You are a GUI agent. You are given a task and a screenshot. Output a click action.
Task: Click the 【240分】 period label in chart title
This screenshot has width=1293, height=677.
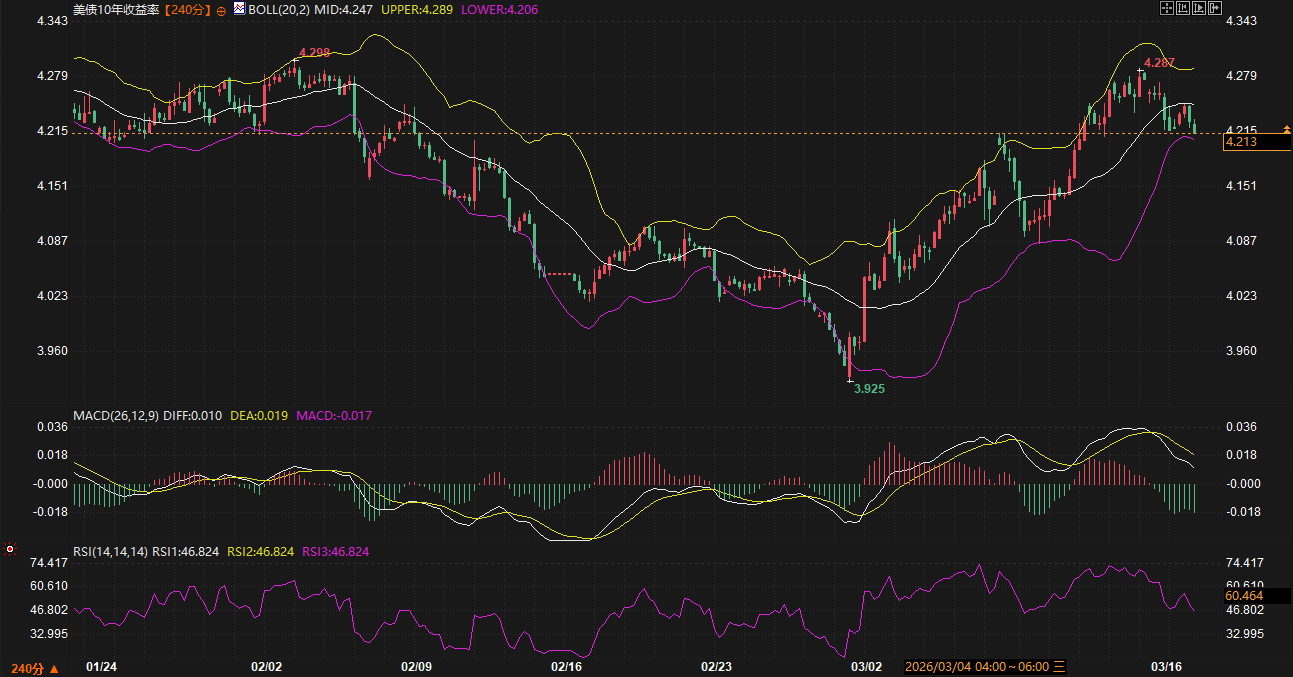pyautogui.click(x=188, y=9)
